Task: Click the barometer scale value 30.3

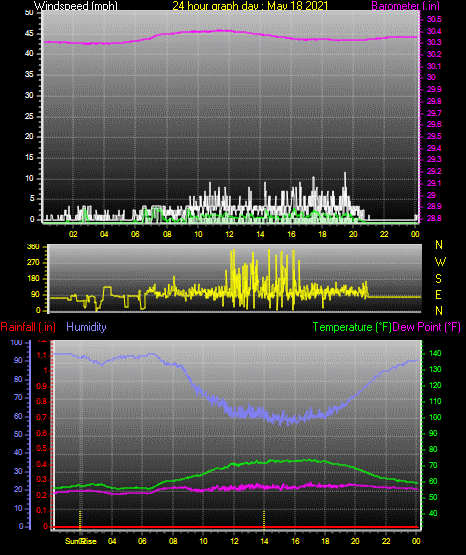Action: coord(434,42)
